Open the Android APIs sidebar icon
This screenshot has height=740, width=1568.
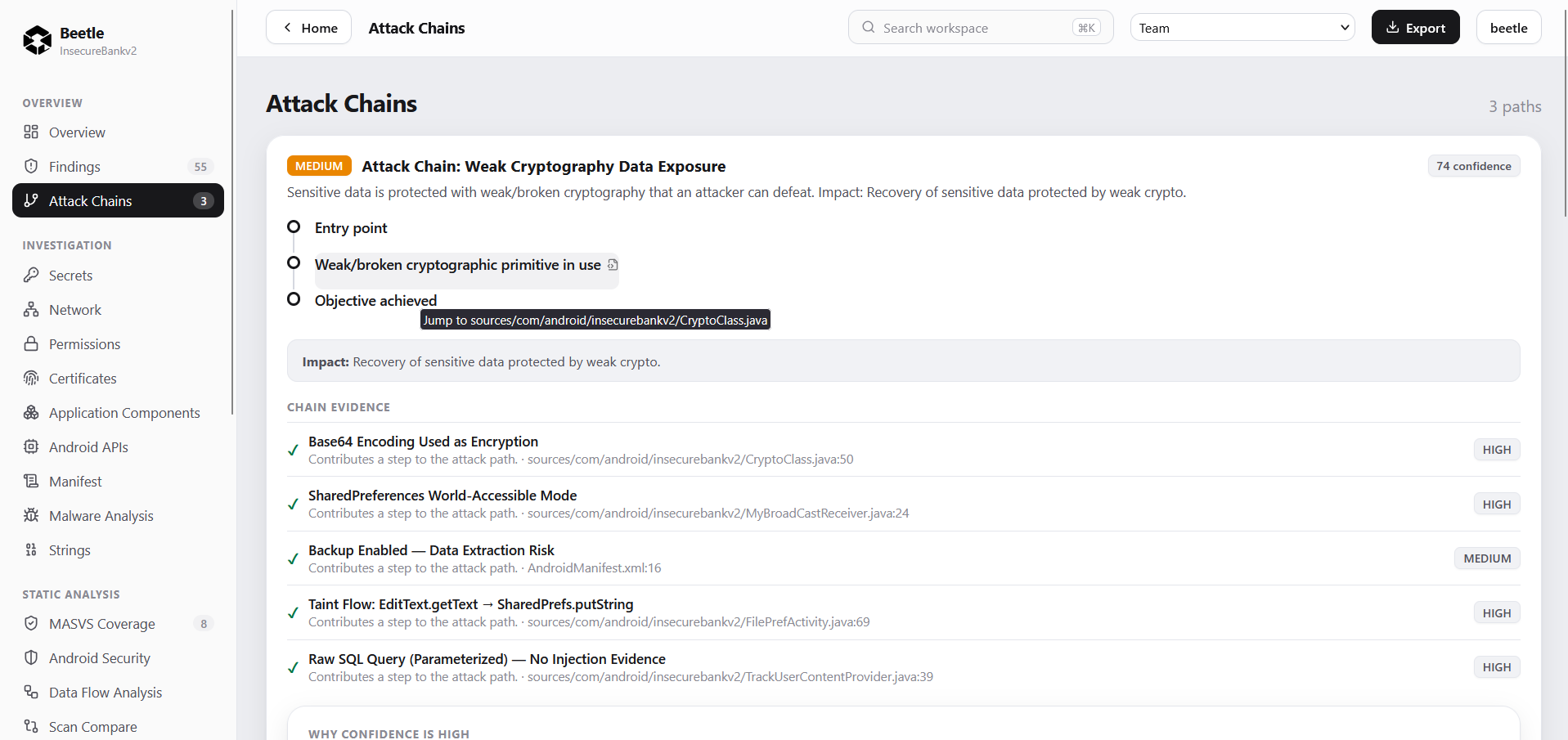point(31,446)
